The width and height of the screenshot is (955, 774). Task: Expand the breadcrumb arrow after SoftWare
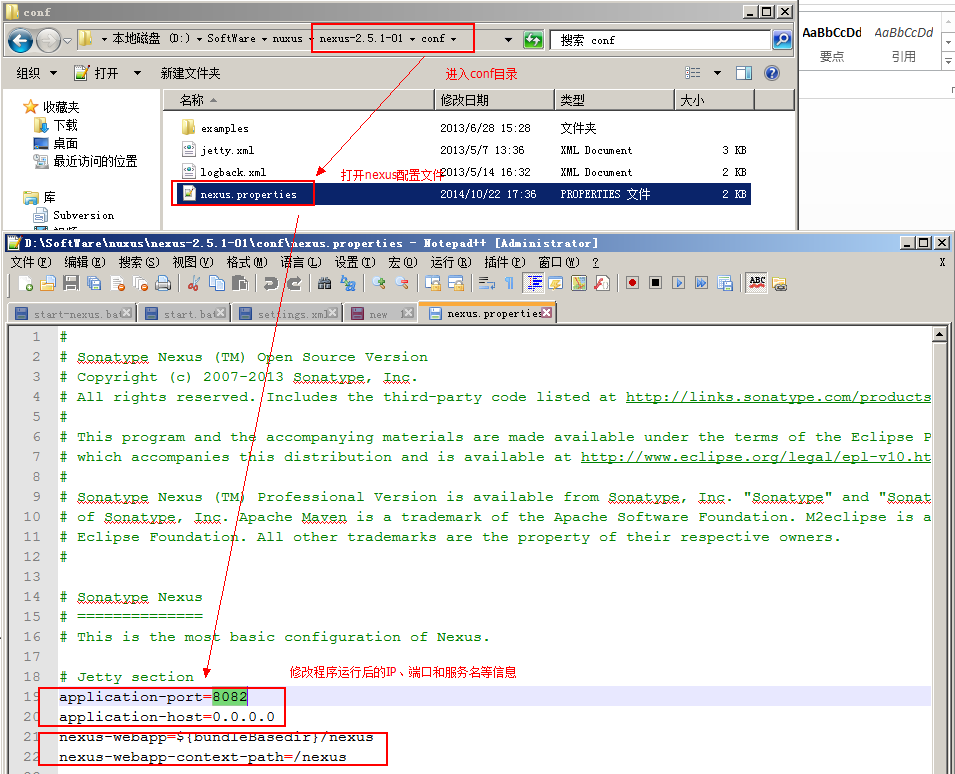[x=264, y=39]
